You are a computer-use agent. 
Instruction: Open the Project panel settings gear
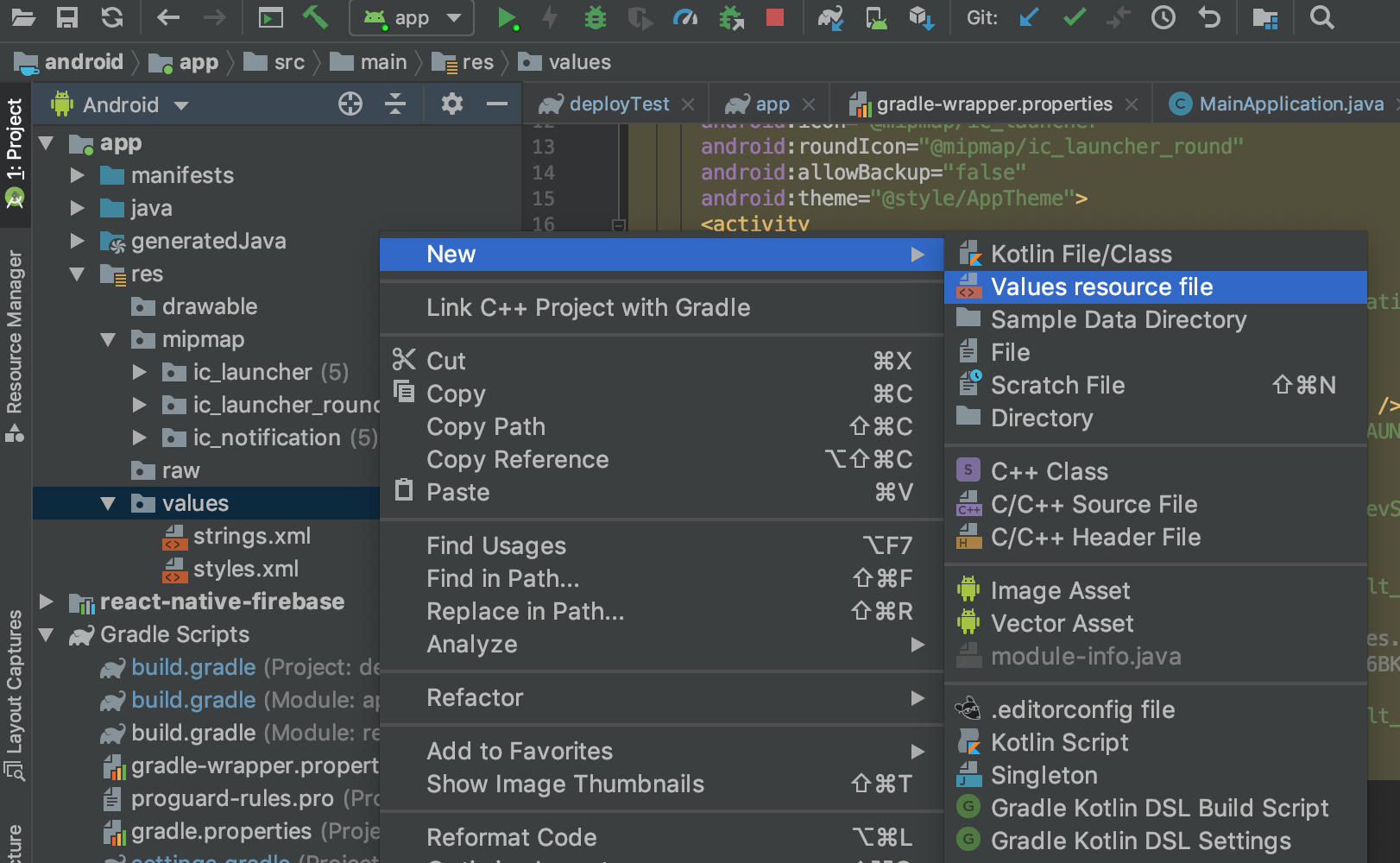pyautogui.click(x=452, y=104)
